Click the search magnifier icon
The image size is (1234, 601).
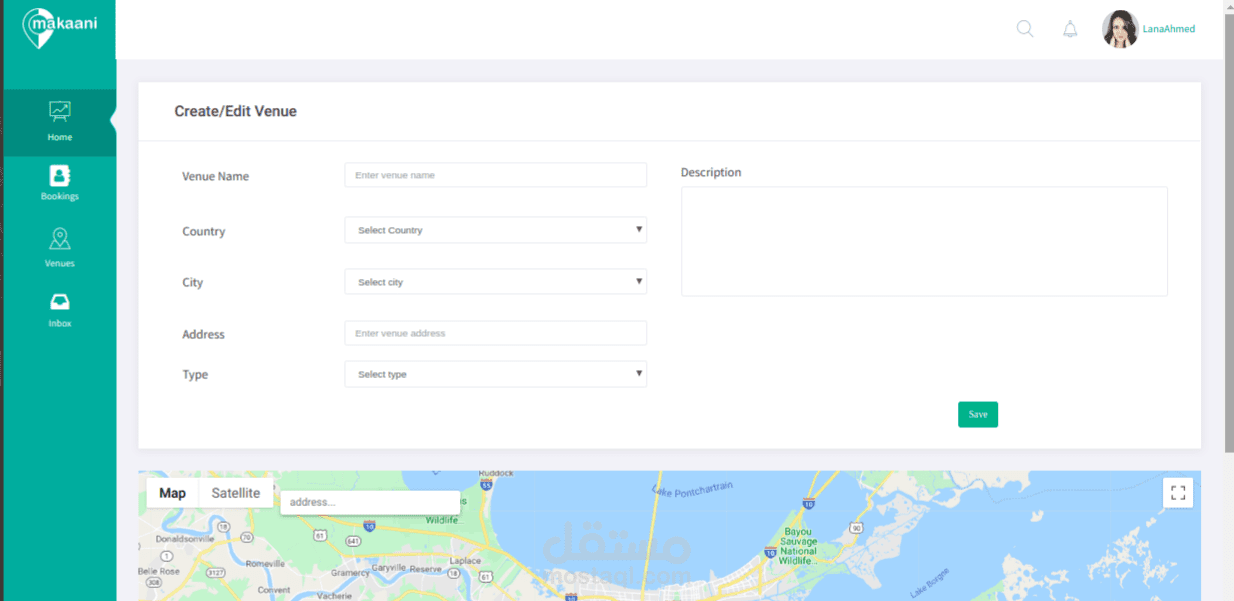1025,29
